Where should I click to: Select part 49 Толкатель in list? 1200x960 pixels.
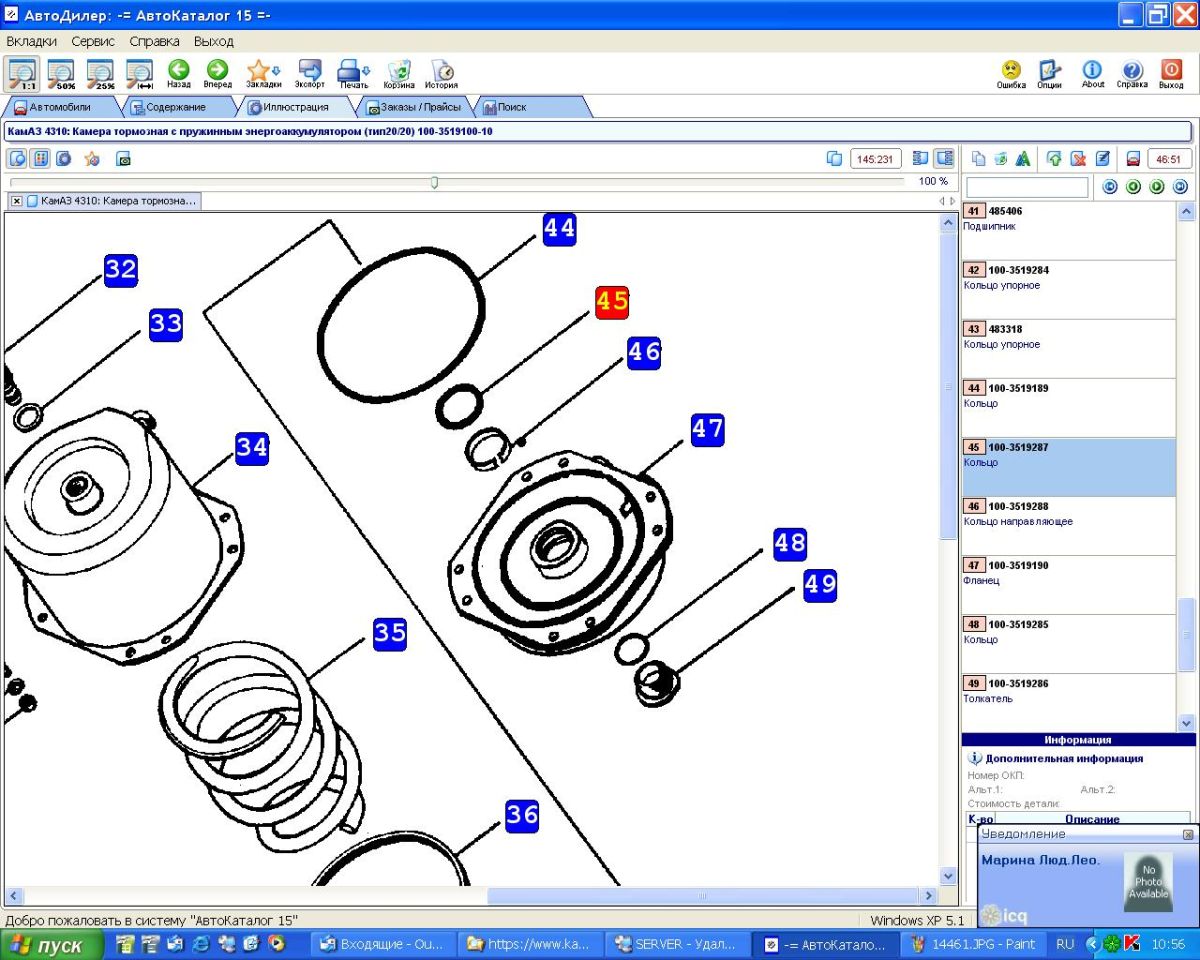click(x=1068, y=703)
